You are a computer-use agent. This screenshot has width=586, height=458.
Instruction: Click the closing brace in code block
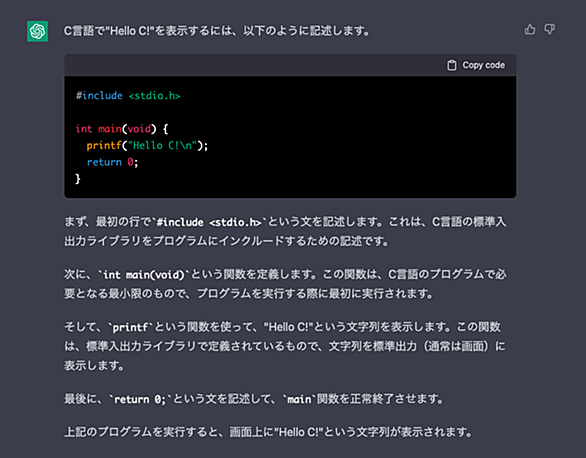pos(78,179)
